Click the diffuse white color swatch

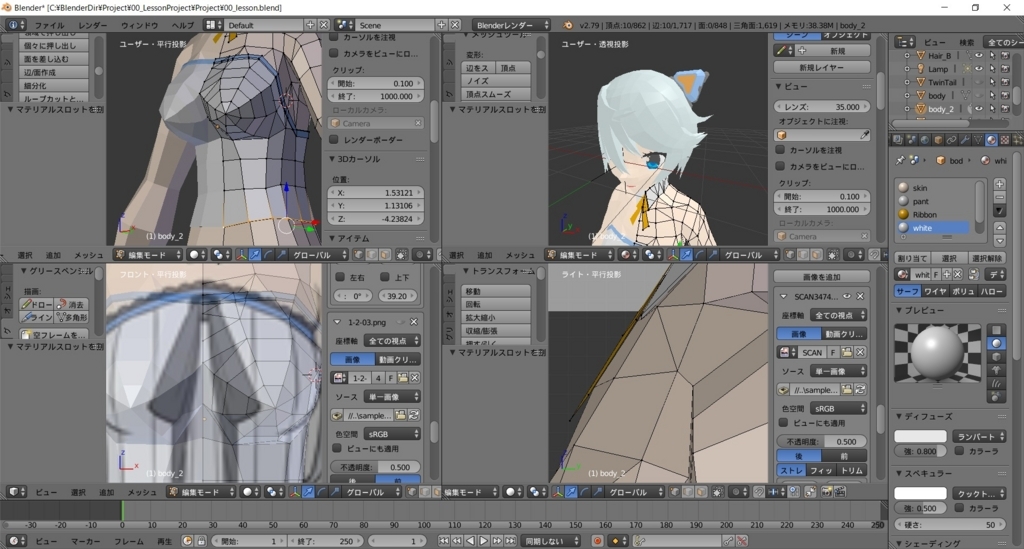tap(920, 436)
